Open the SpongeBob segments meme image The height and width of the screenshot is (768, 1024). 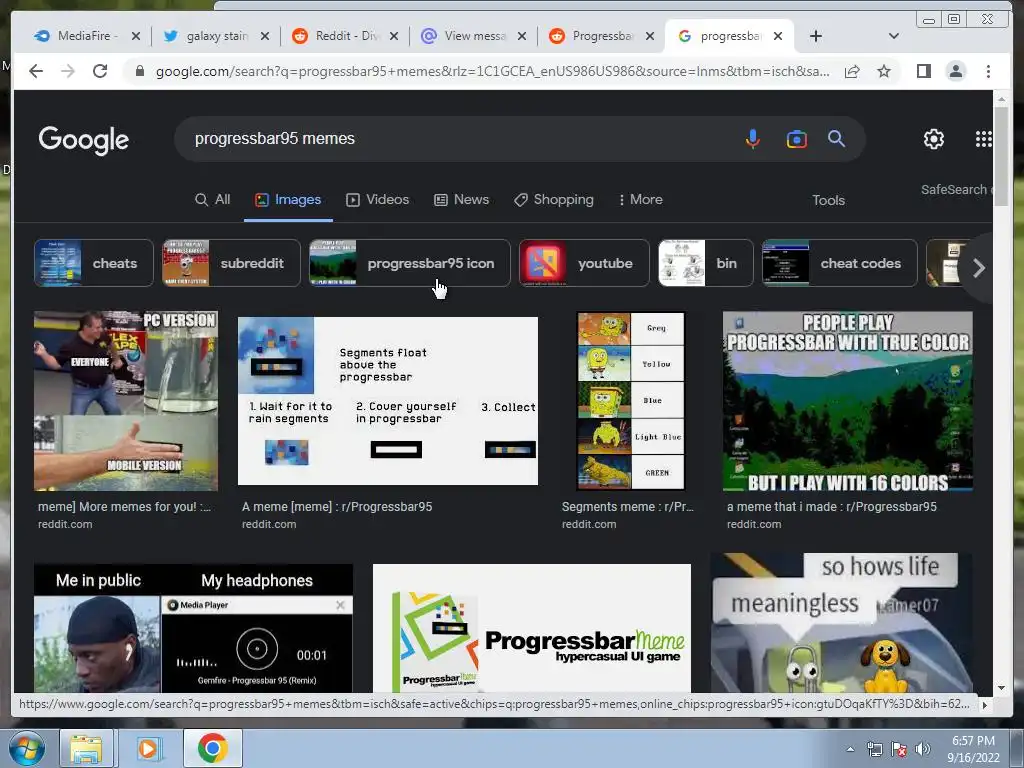[631, 401]
